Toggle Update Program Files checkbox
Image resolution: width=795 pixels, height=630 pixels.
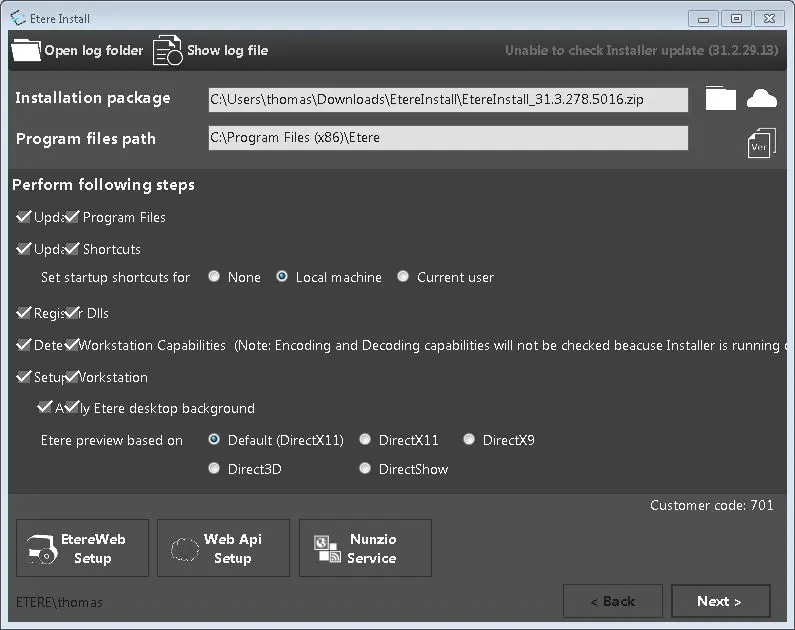(x=25, y=217)
